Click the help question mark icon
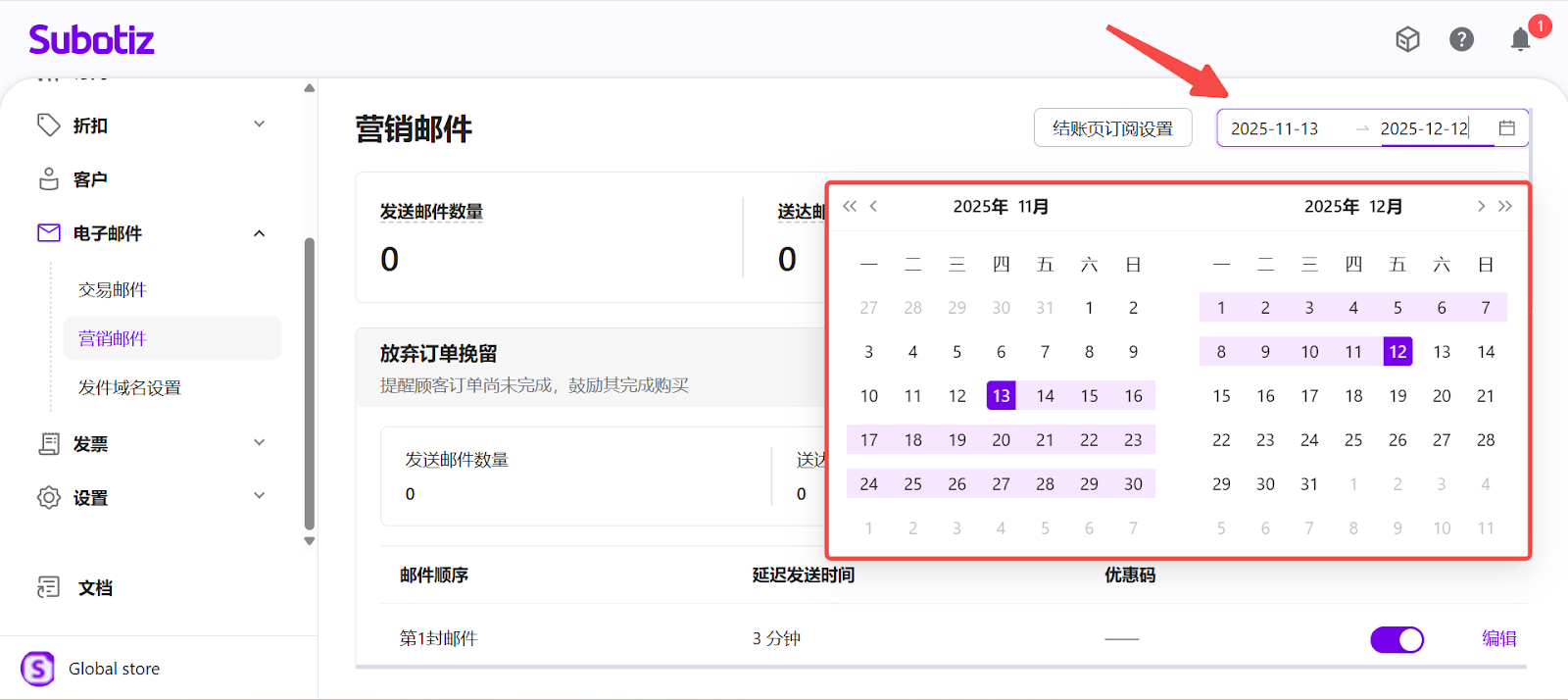This screenshot has width=1568, height=700. [1461, 39]
